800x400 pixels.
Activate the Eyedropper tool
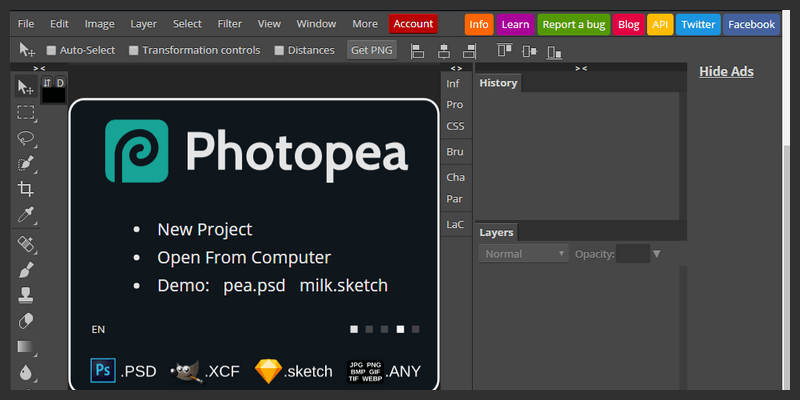tap(26, 215)
